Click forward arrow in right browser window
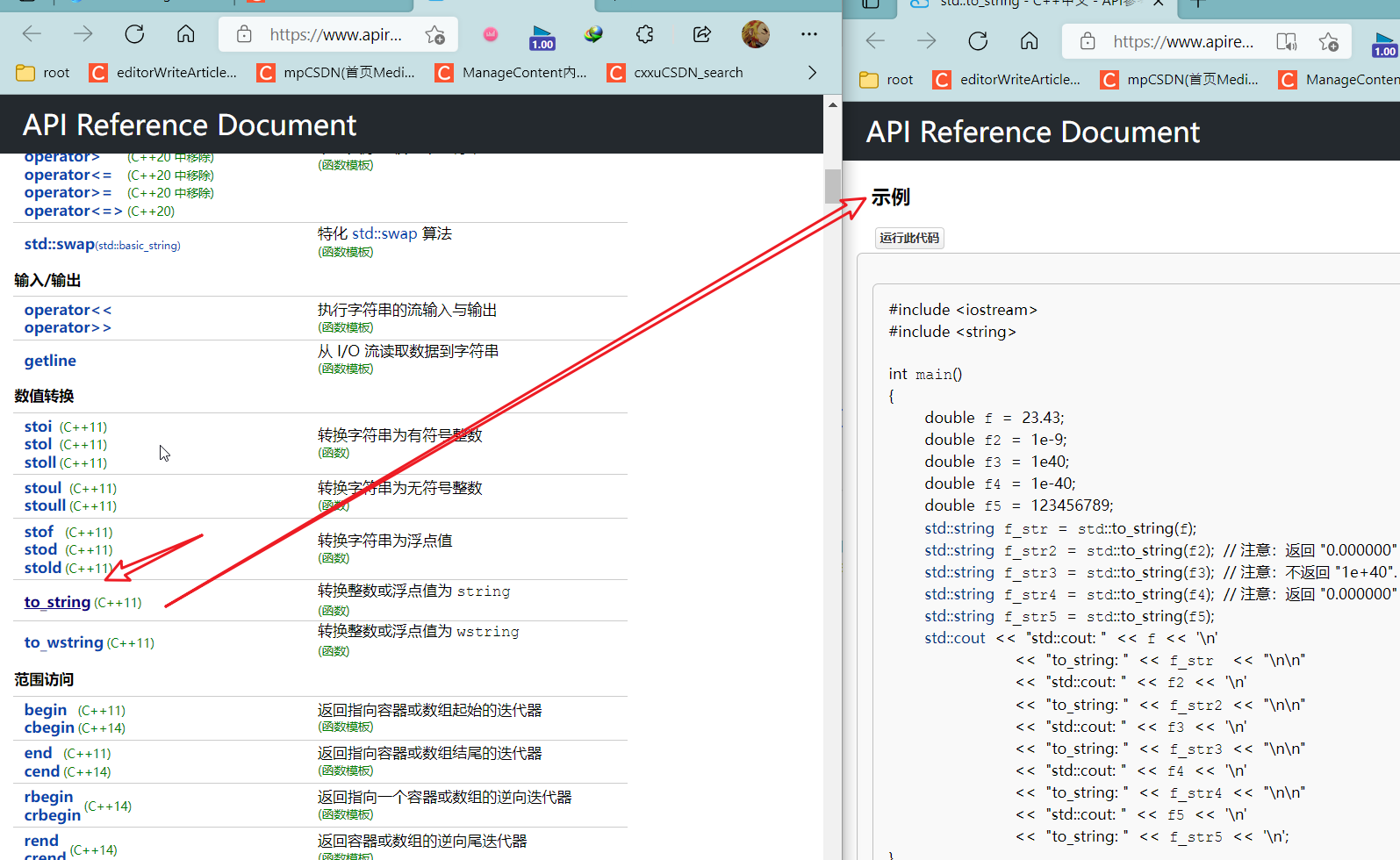This screenshot has height=860, width=1400. click(x=927, y=41)
